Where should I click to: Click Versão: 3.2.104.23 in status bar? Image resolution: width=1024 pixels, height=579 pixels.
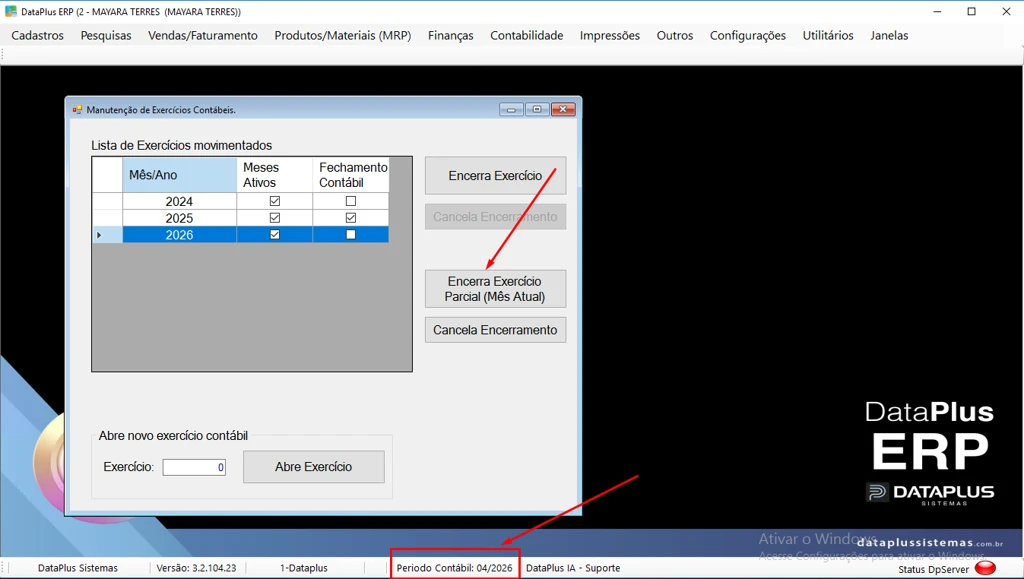(196, 568)
